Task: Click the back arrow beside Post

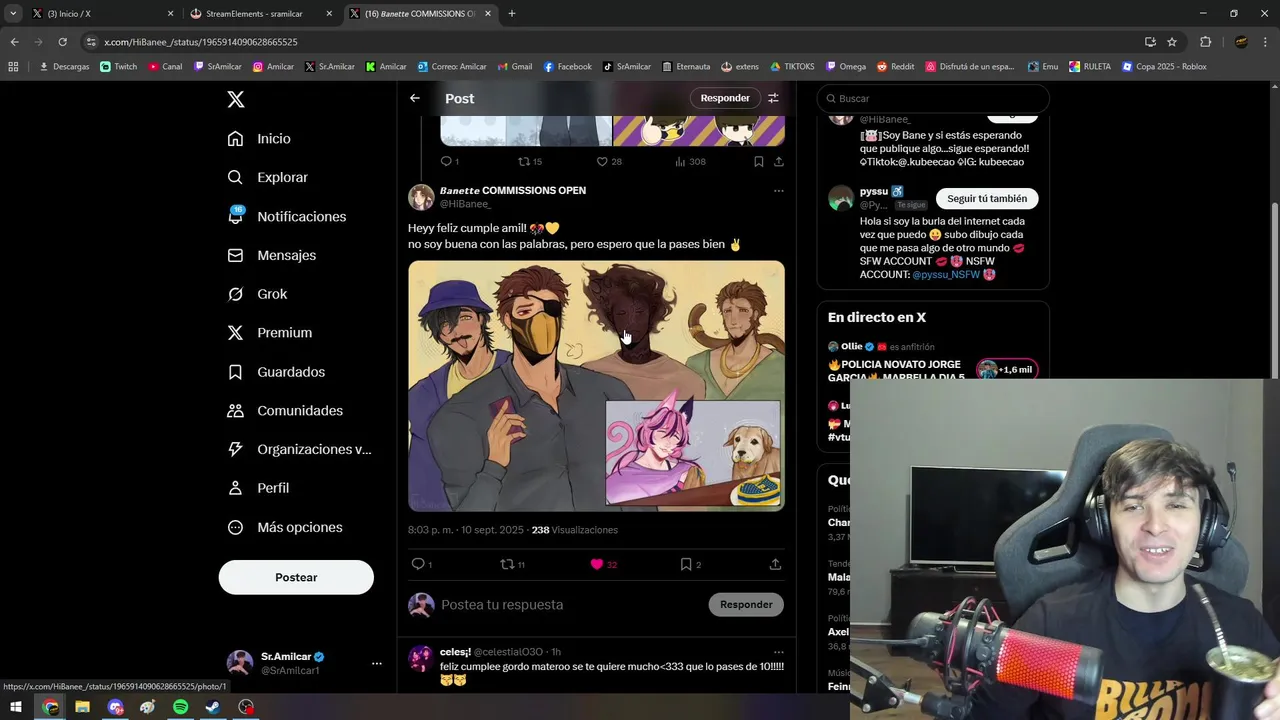Action: point(415,98)
